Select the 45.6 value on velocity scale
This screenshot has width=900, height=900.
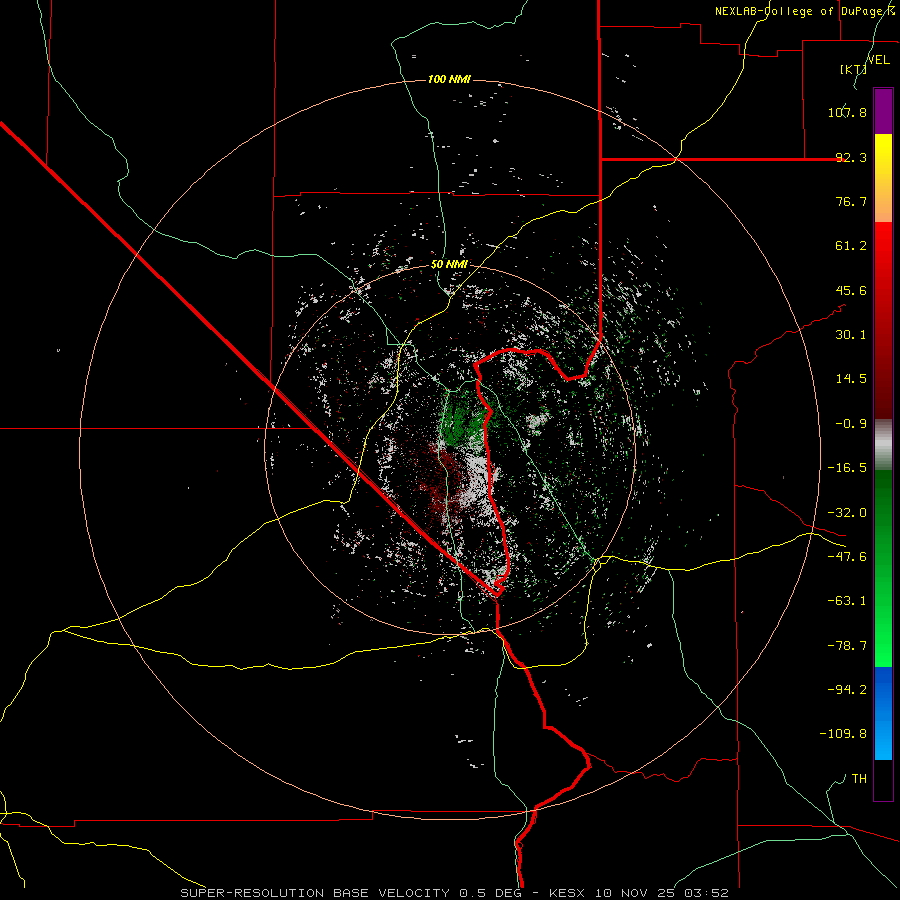click(851, 290)
